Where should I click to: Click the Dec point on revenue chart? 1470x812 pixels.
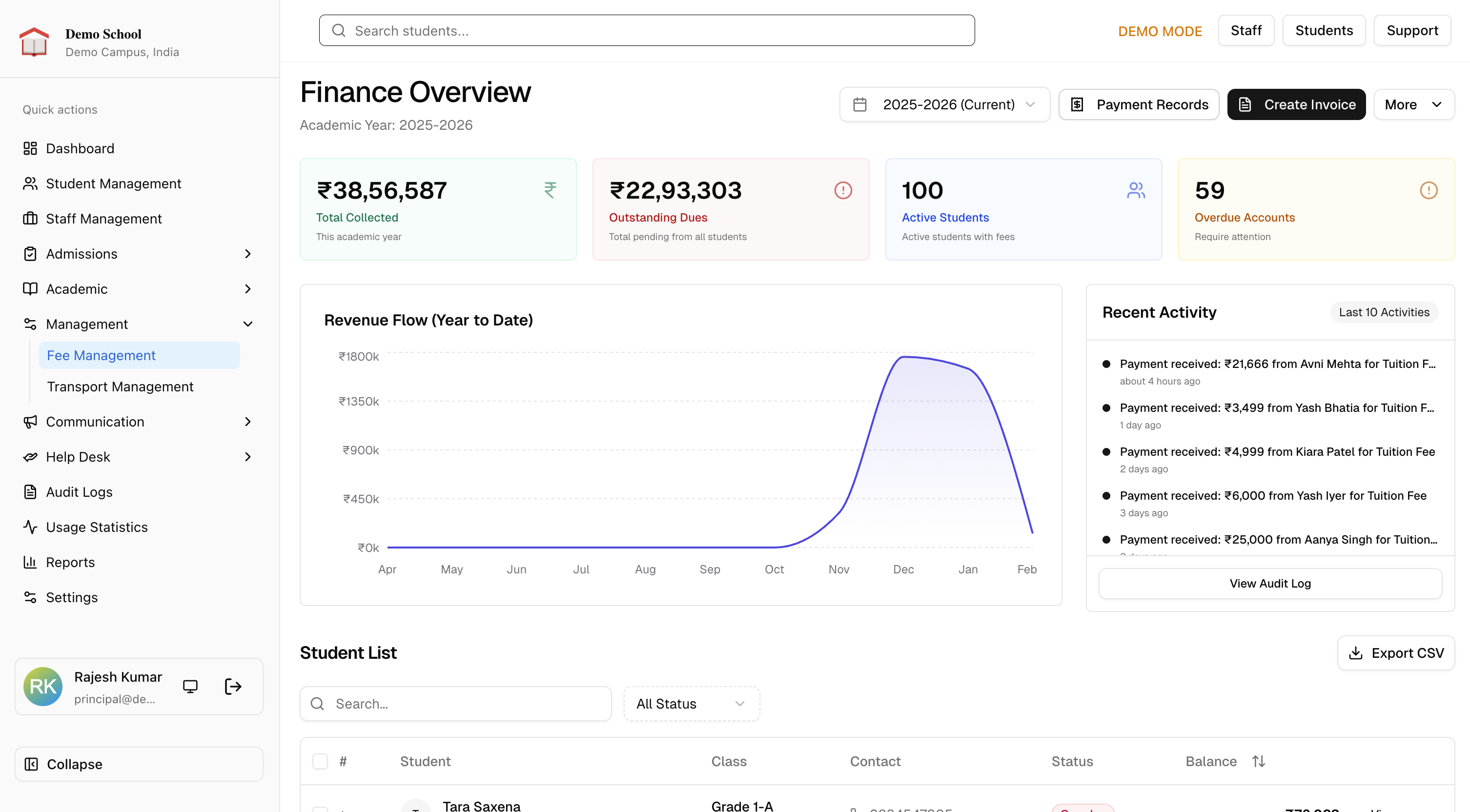[x=903, y=357]
